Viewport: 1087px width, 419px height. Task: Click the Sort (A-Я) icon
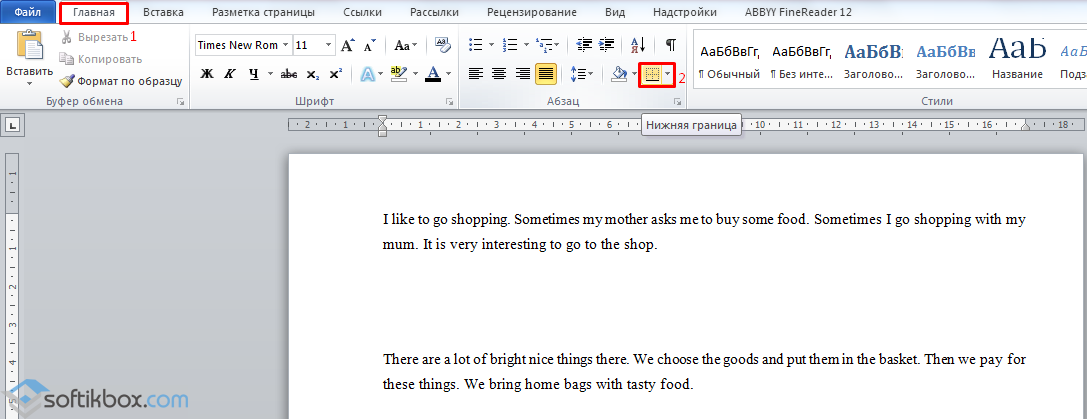(640, 45)
